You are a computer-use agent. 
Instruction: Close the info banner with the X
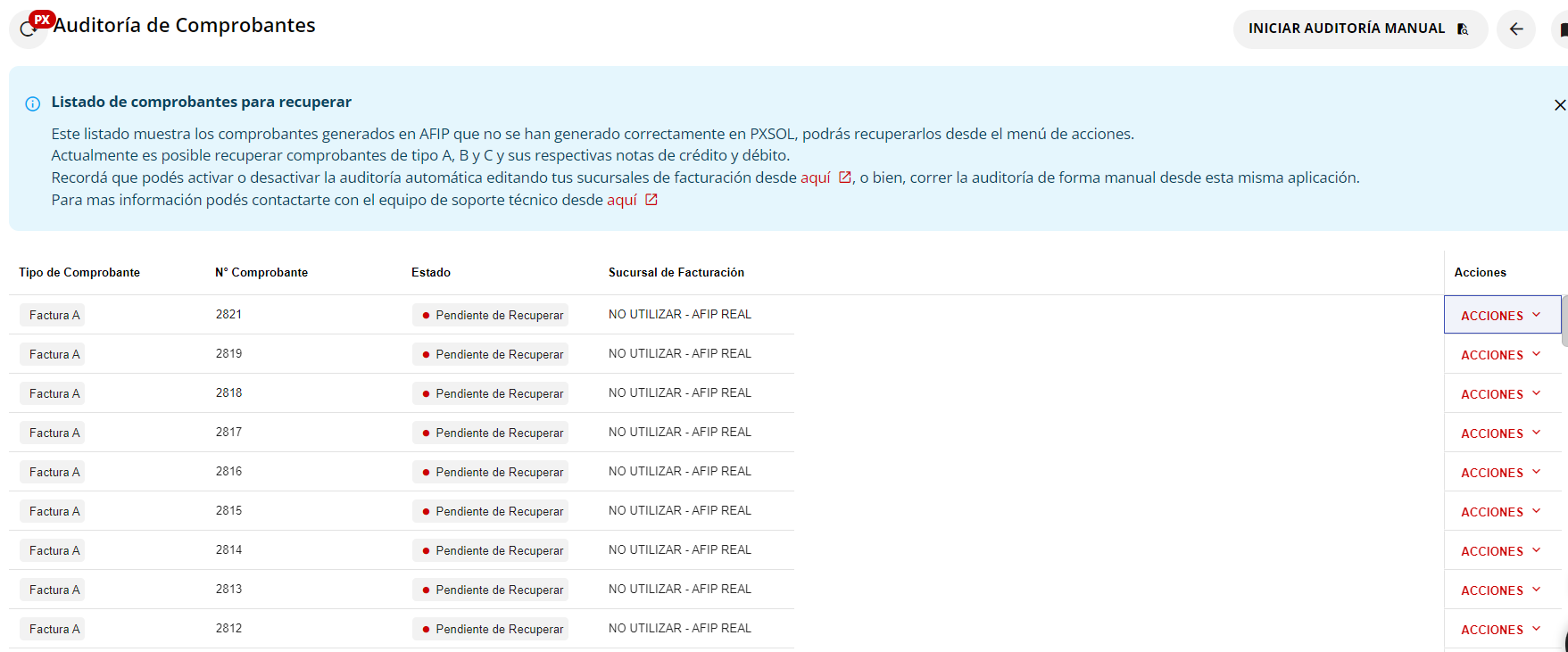click(1559, 105)
